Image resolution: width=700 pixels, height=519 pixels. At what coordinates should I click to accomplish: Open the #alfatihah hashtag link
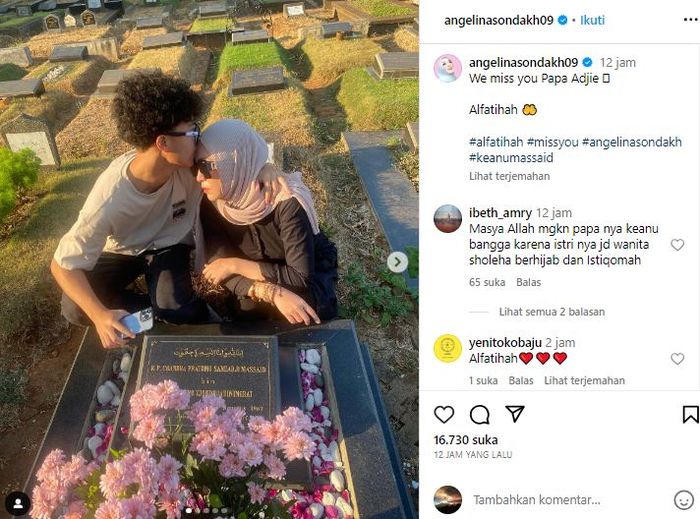point(496,142)
